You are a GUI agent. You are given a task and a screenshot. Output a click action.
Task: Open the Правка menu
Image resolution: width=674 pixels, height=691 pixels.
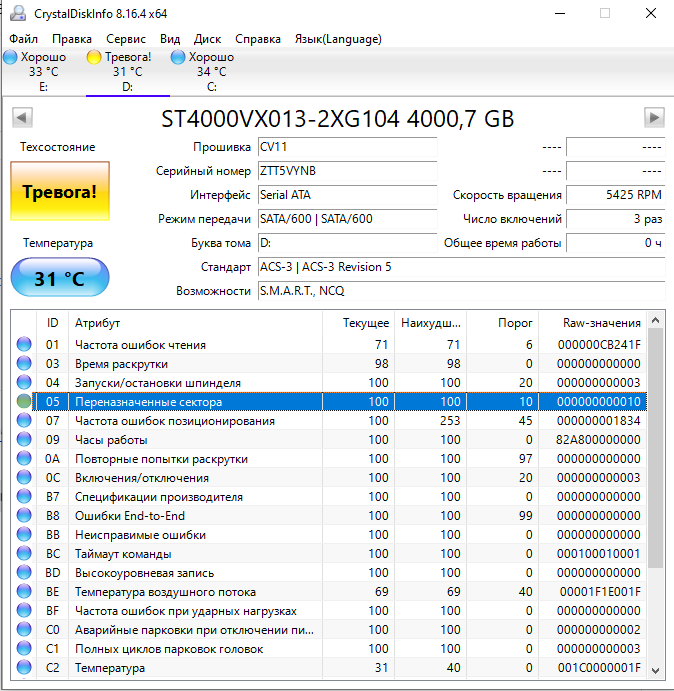click(x=72, y=39)
